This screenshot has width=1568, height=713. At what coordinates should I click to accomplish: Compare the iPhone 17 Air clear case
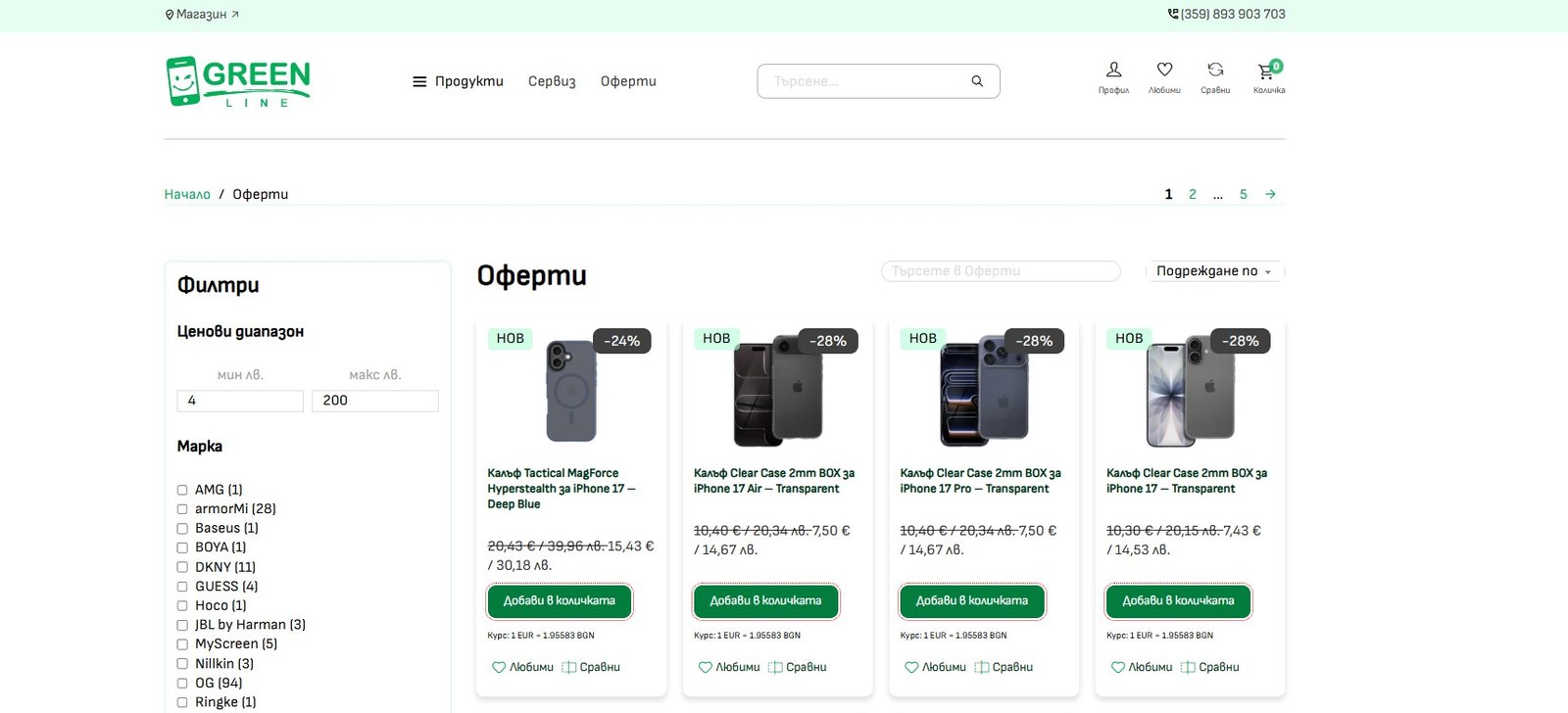click(x=797, y=667)
